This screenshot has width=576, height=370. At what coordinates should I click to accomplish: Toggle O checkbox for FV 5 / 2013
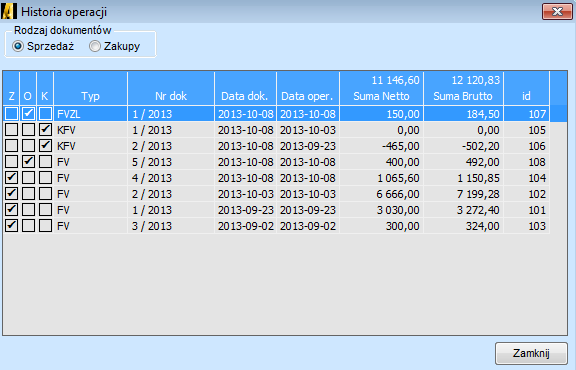[x=28, y=162]
